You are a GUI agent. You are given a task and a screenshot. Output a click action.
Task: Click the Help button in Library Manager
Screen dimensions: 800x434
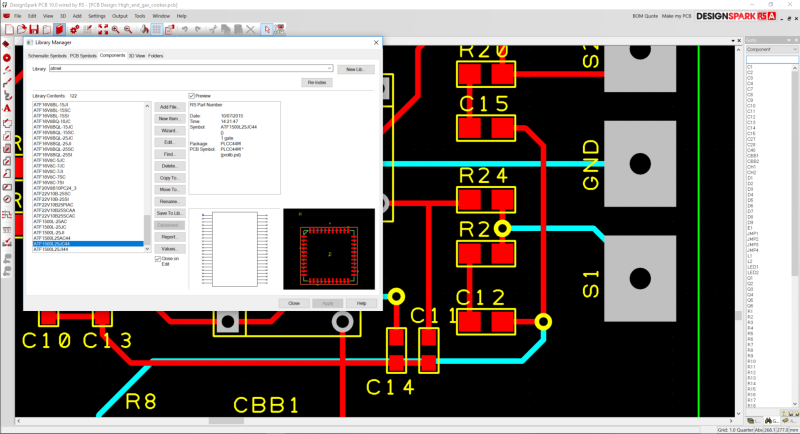coord(361,303)
